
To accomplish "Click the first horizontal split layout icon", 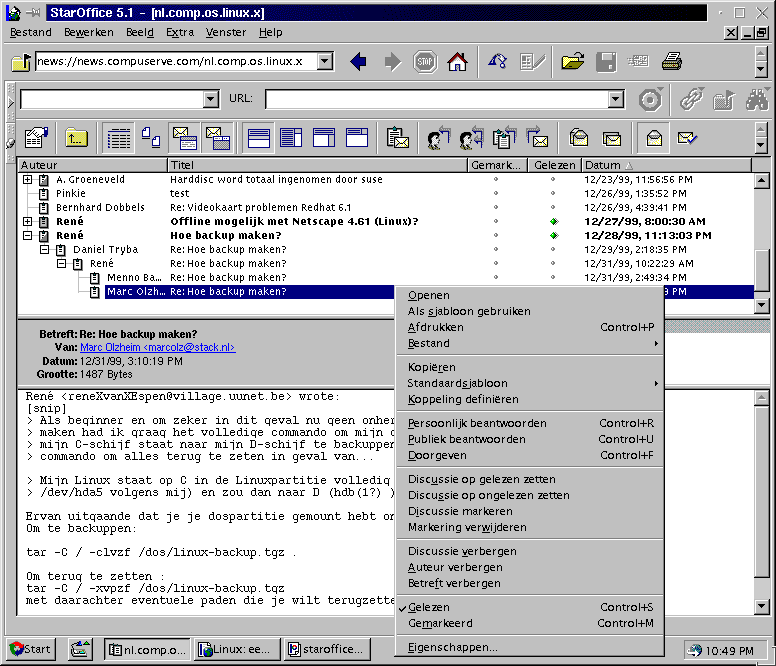I will tap(258, 139).
